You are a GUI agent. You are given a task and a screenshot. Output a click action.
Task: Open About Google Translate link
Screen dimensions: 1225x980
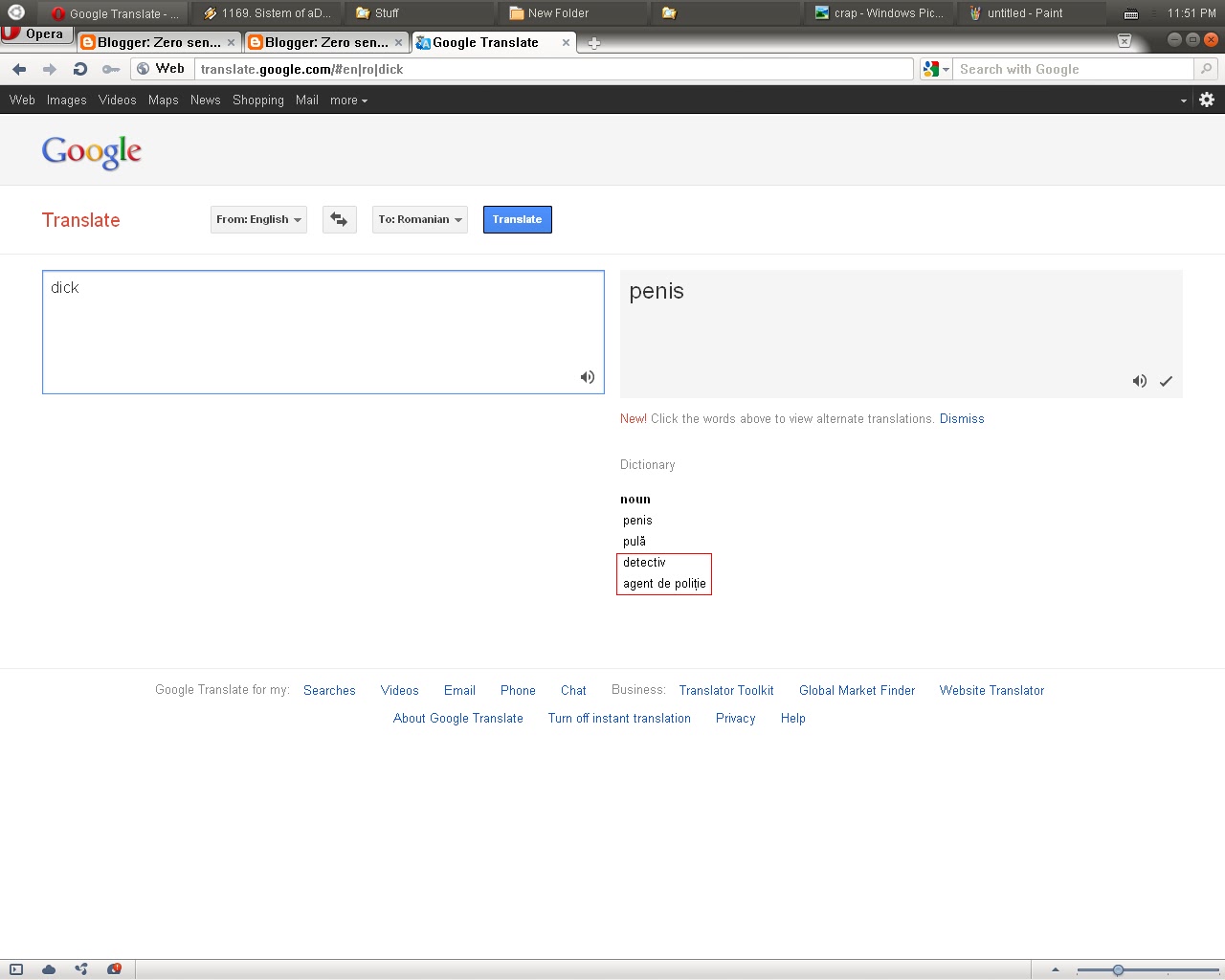tap(457, 718)
